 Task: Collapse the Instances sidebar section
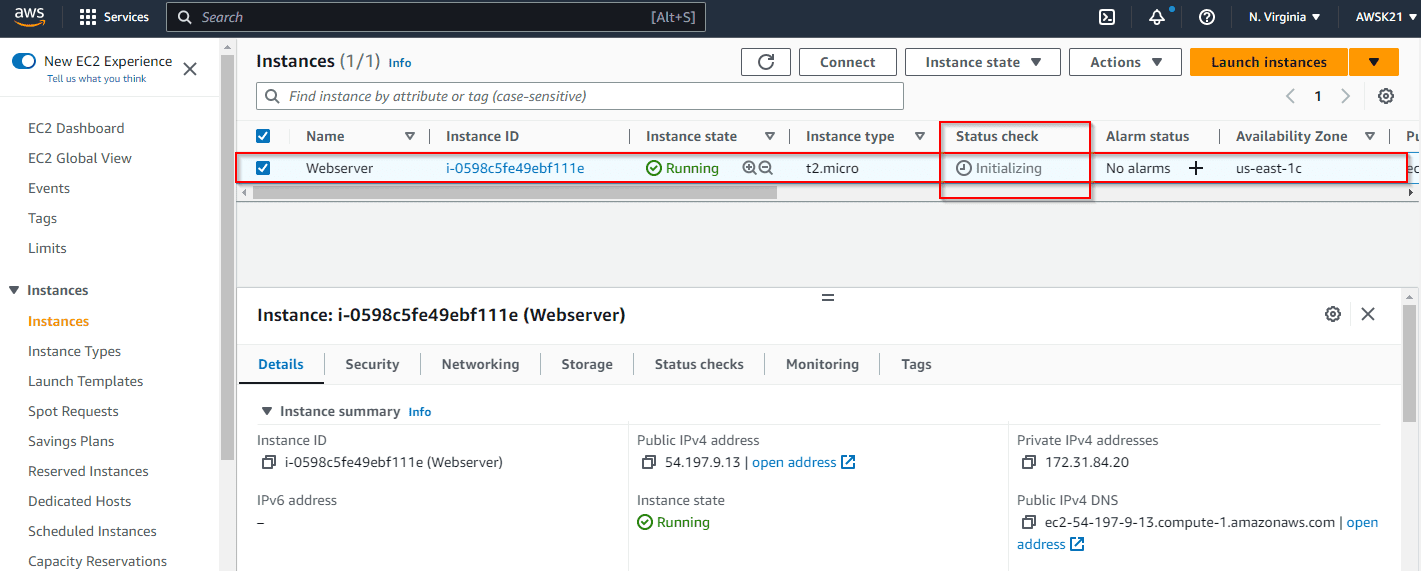pyautogui.click(x=14, y=290)
